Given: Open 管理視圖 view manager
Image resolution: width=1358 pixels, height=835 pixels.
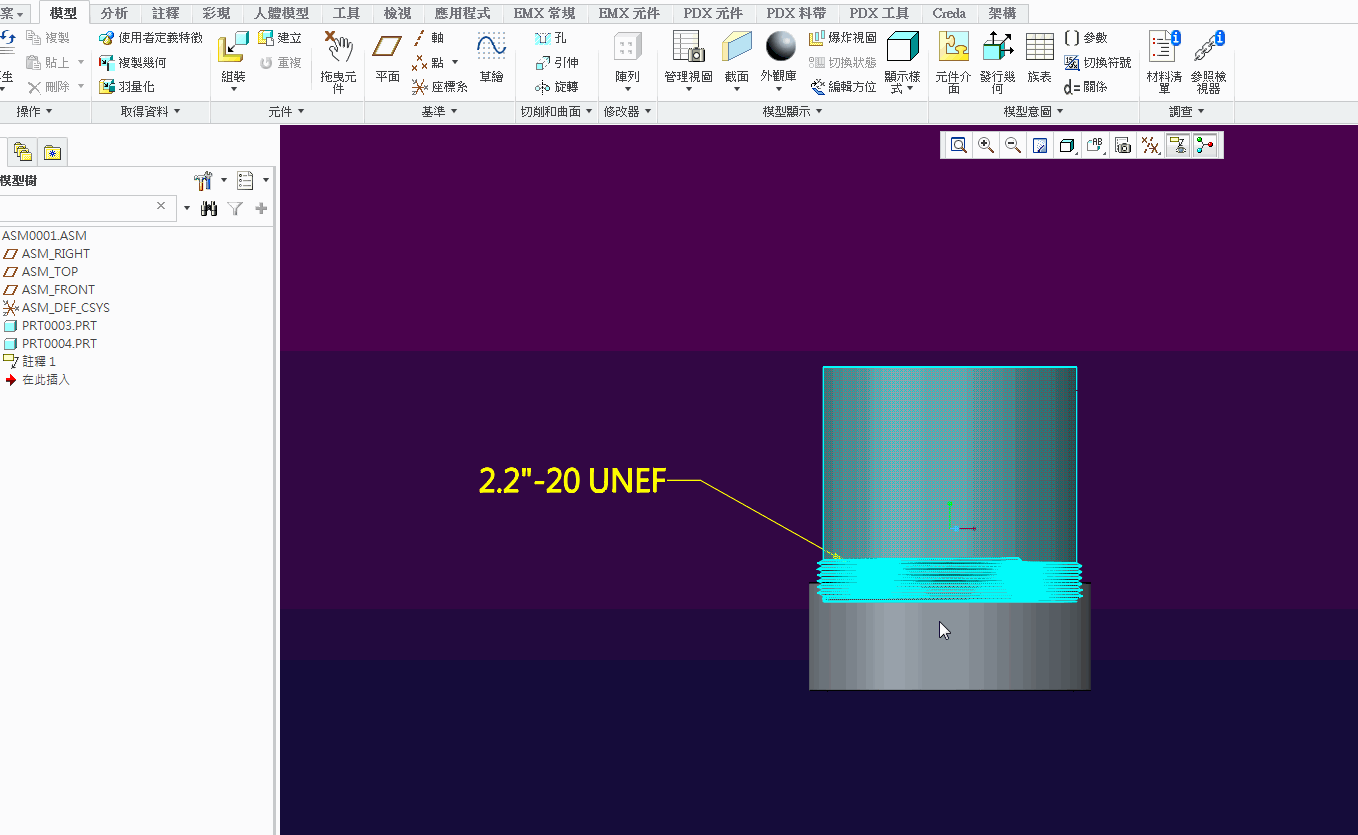Looking at the screenshot, I should pos(688,59).
